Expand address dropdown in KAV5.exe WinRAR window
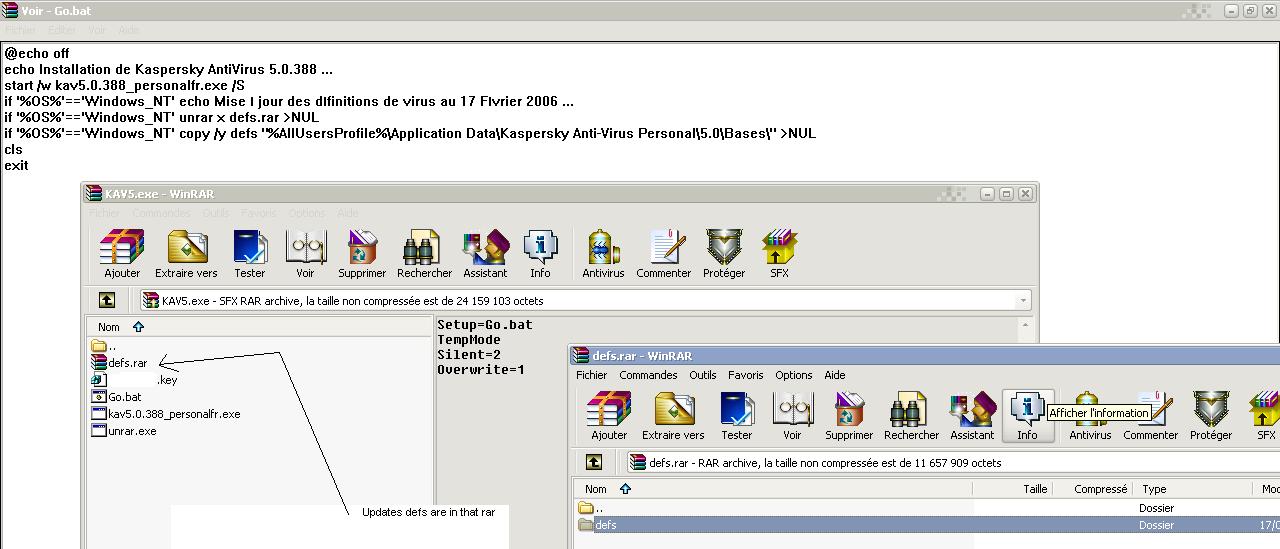This screenshot has height=549, width=1280. coord(1023,300)
